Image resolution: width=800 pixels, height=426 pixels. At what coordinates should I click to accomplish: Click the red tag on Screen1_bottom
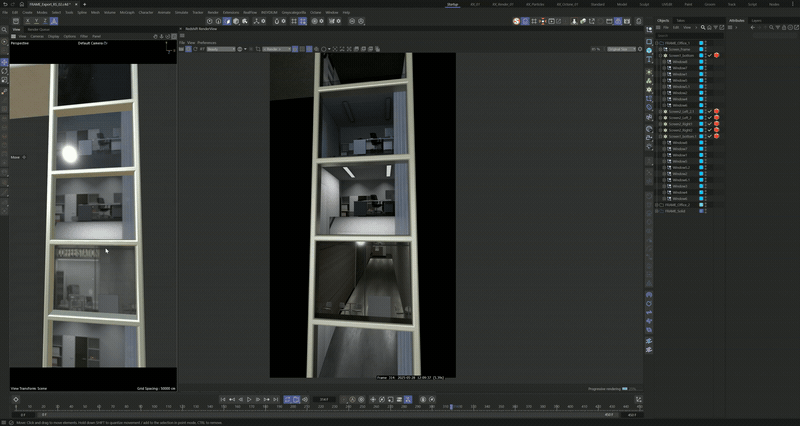(716, 55)
